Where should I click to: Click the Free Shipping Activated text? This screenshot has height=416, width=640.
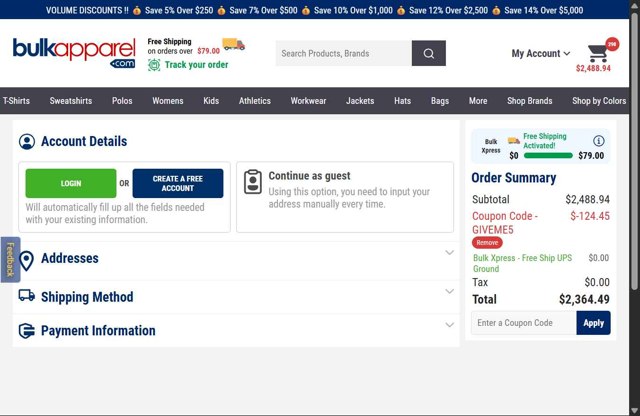544,141
